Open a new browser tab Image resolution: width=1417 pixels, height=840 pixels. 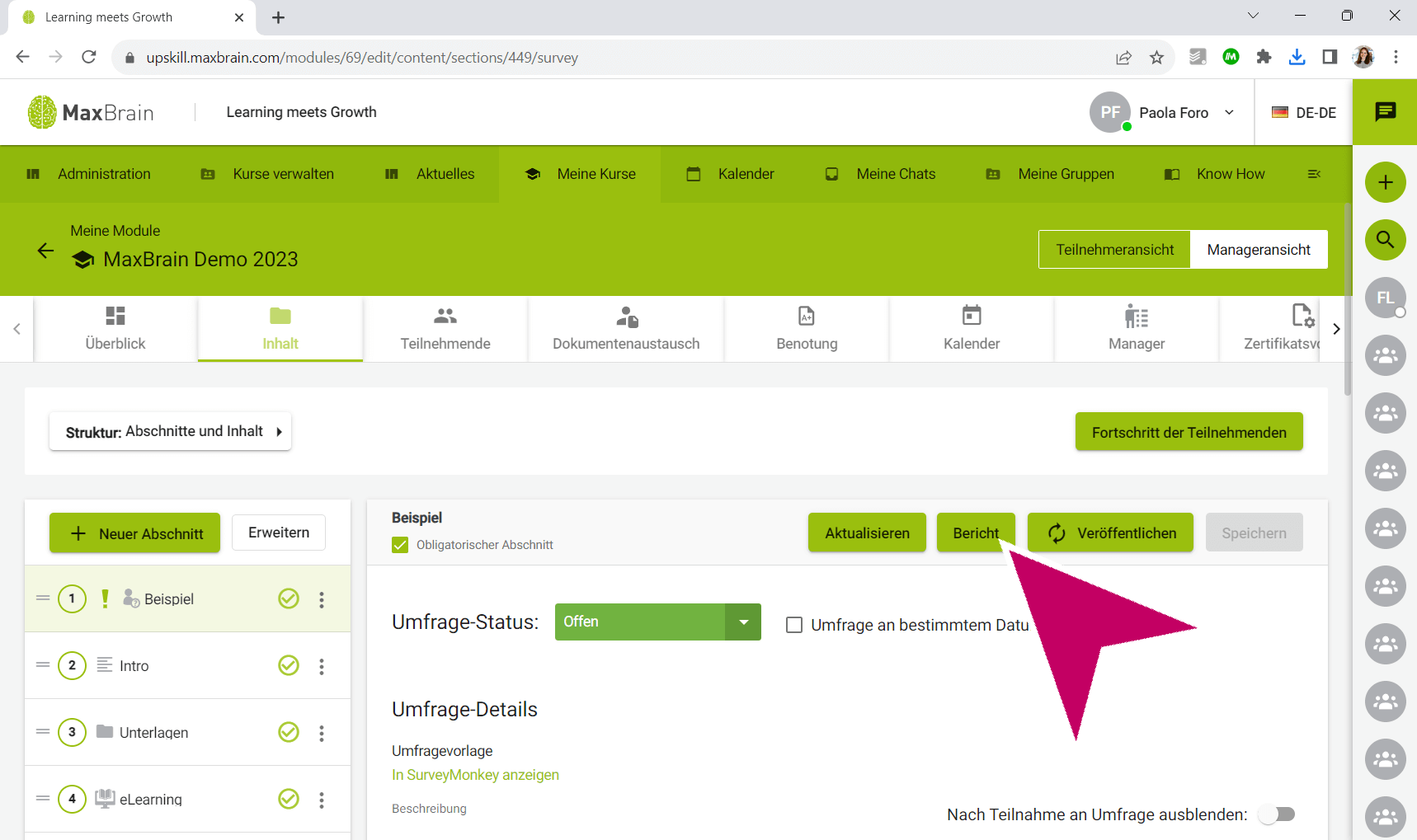coord(278,17)
